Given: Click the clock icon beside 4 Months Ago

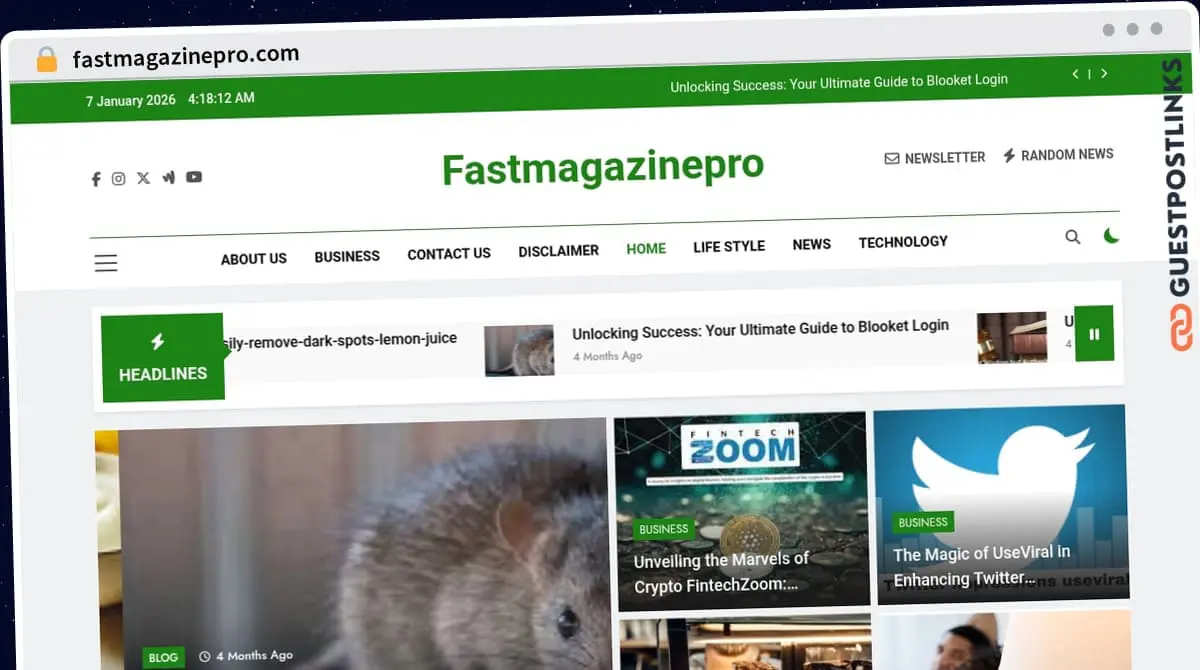Looking at the screenshot, I should tap(205, 657).
